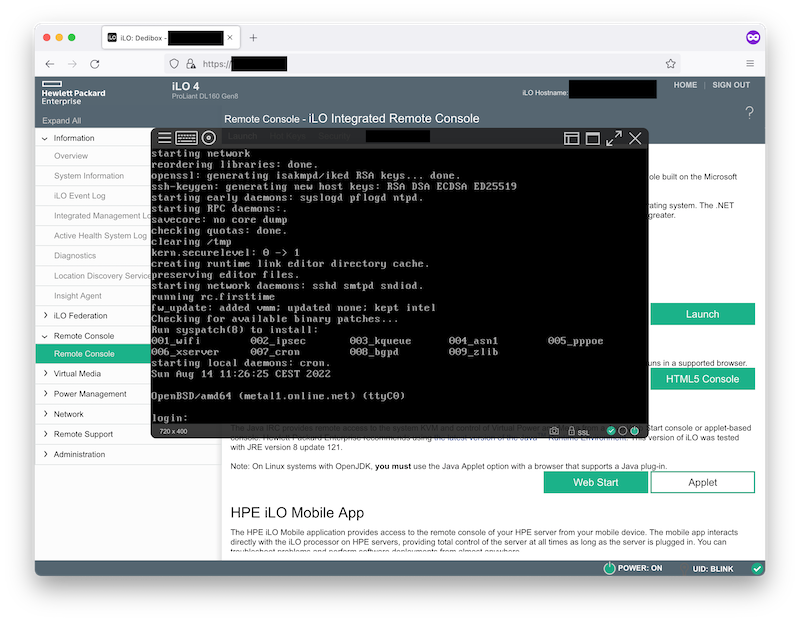This screenshot has height=622, width=800.
Task: Click the console screenshot camera icon
Action: [554, 431]
